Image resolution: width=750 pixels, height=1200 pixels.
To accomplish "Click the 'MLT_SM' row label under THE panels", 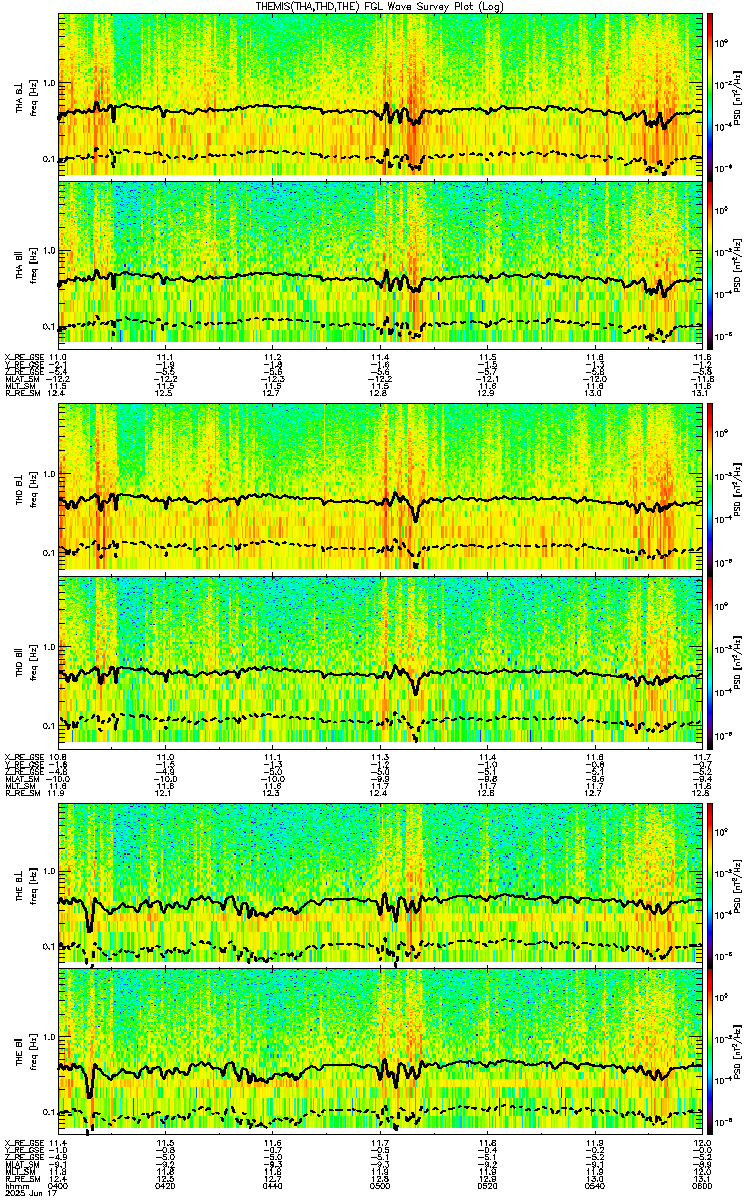I will 21,1170.
